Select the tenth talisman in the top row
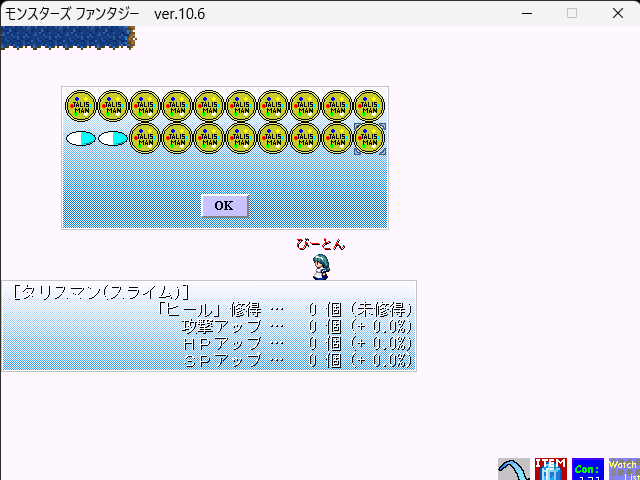Screen dimensions: 640x480 coord(369,106)
